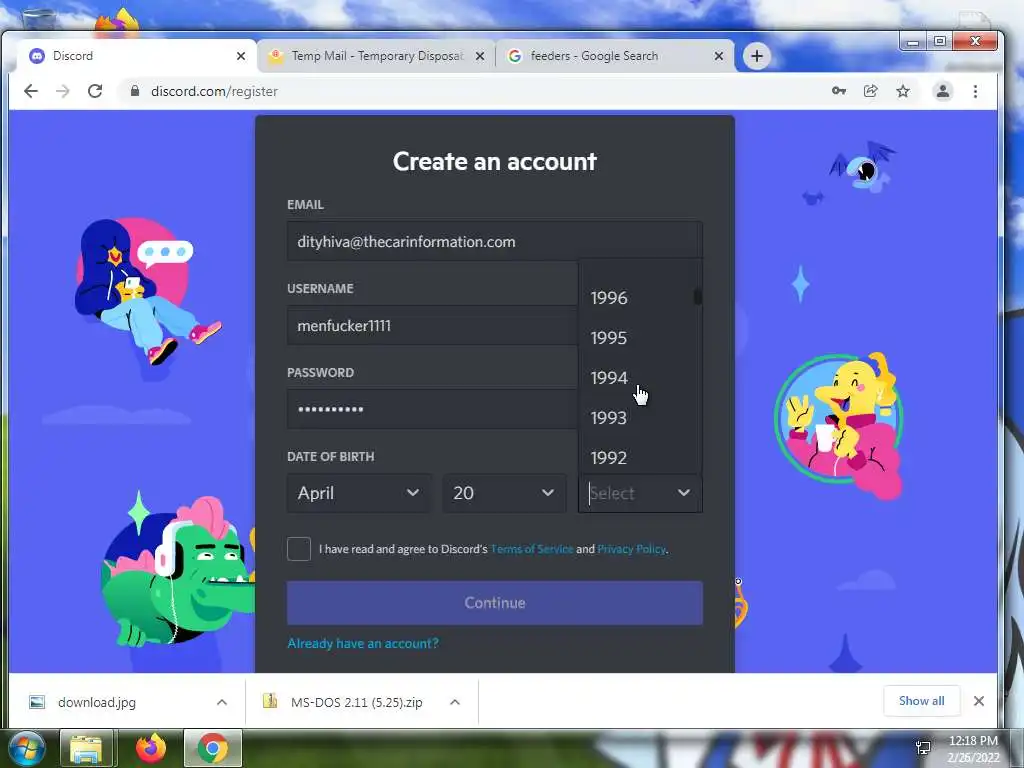
Task: Open the download.jpg file icon in downloads bar
Action: [37, 702]
